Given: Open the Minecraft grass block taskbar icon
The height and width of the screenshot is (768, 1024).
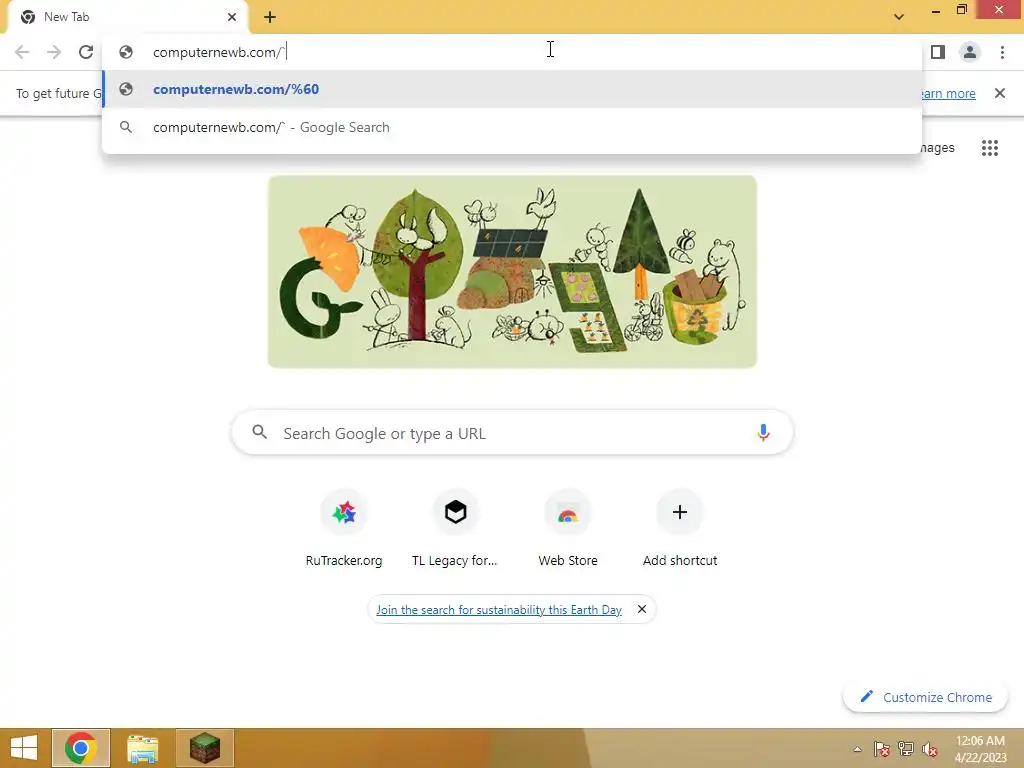Looking at the screenshot, I should (205, 748).
